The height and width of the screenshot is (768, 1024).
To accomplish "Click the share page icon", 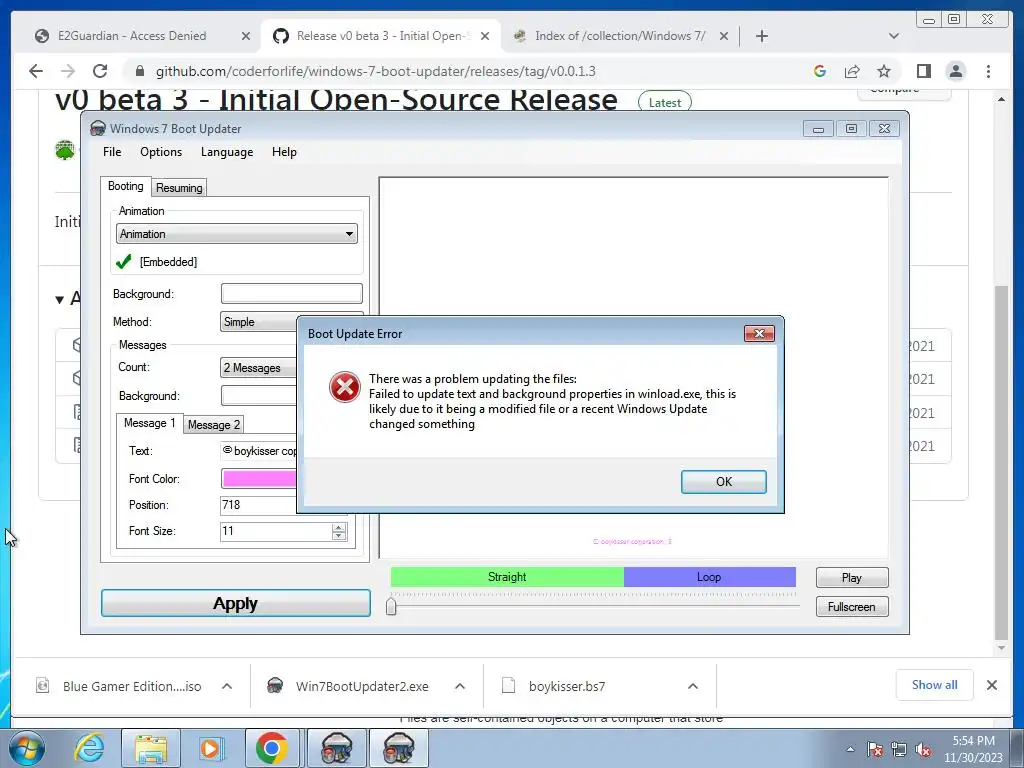I will pos(852,71).
